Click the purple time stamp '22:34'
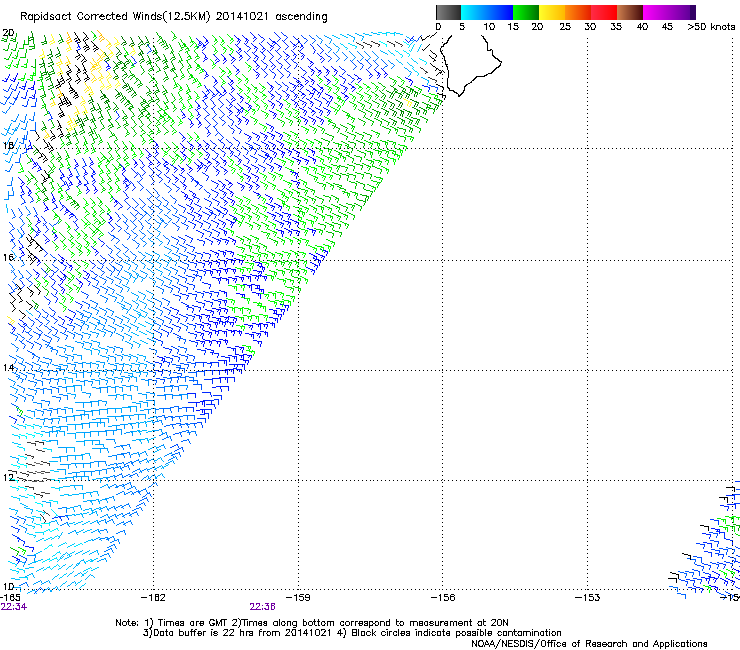This screenshot has height=650, width=740. (14, 607)
